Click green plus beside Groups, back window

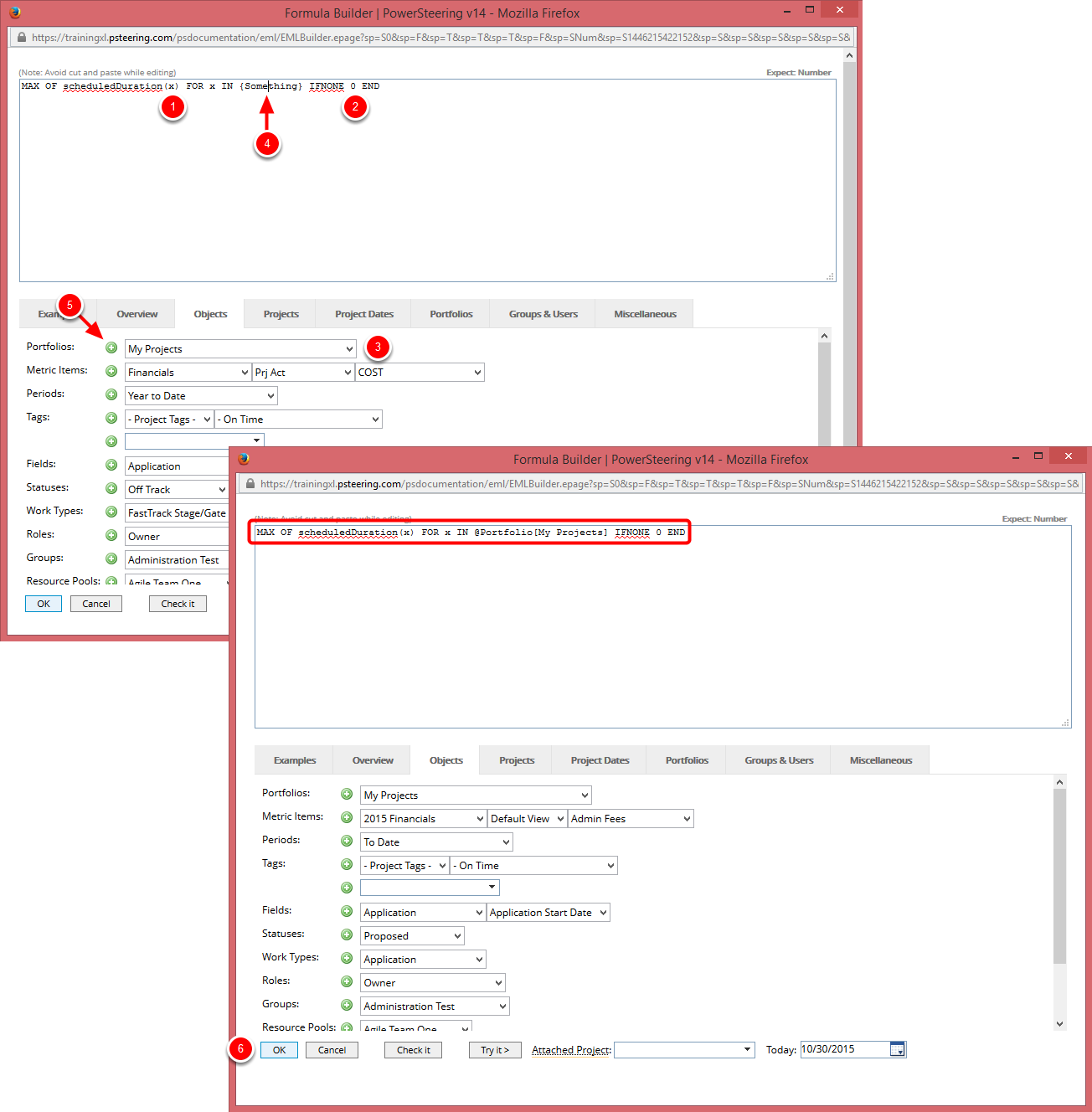click(111, 559)
